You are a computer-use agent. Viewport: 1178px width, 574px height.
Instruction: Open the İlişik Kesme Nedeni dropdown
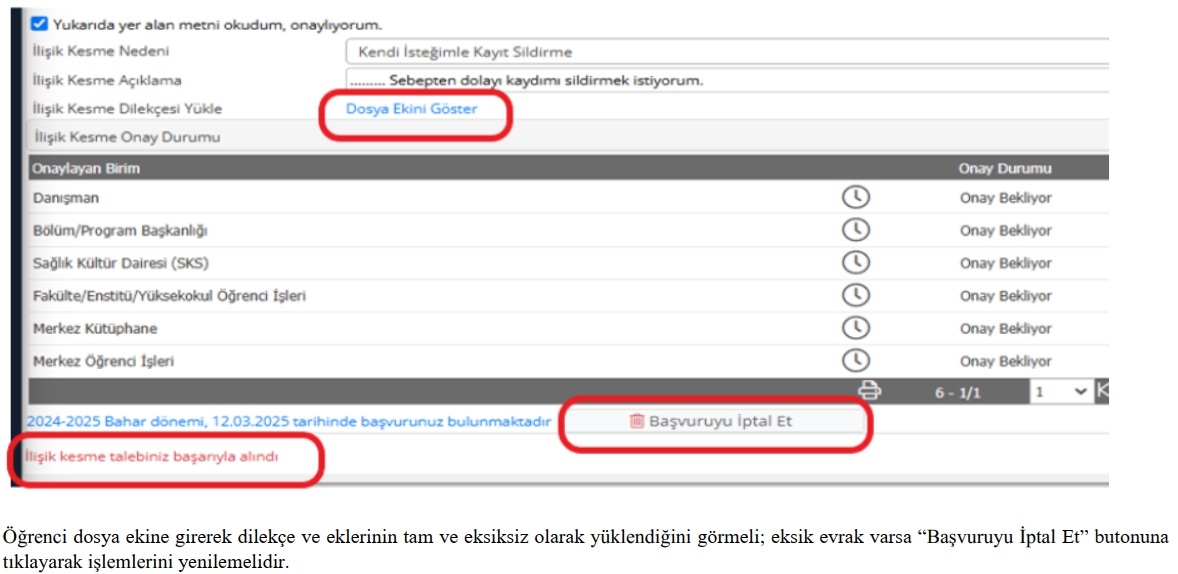(727, 52)
